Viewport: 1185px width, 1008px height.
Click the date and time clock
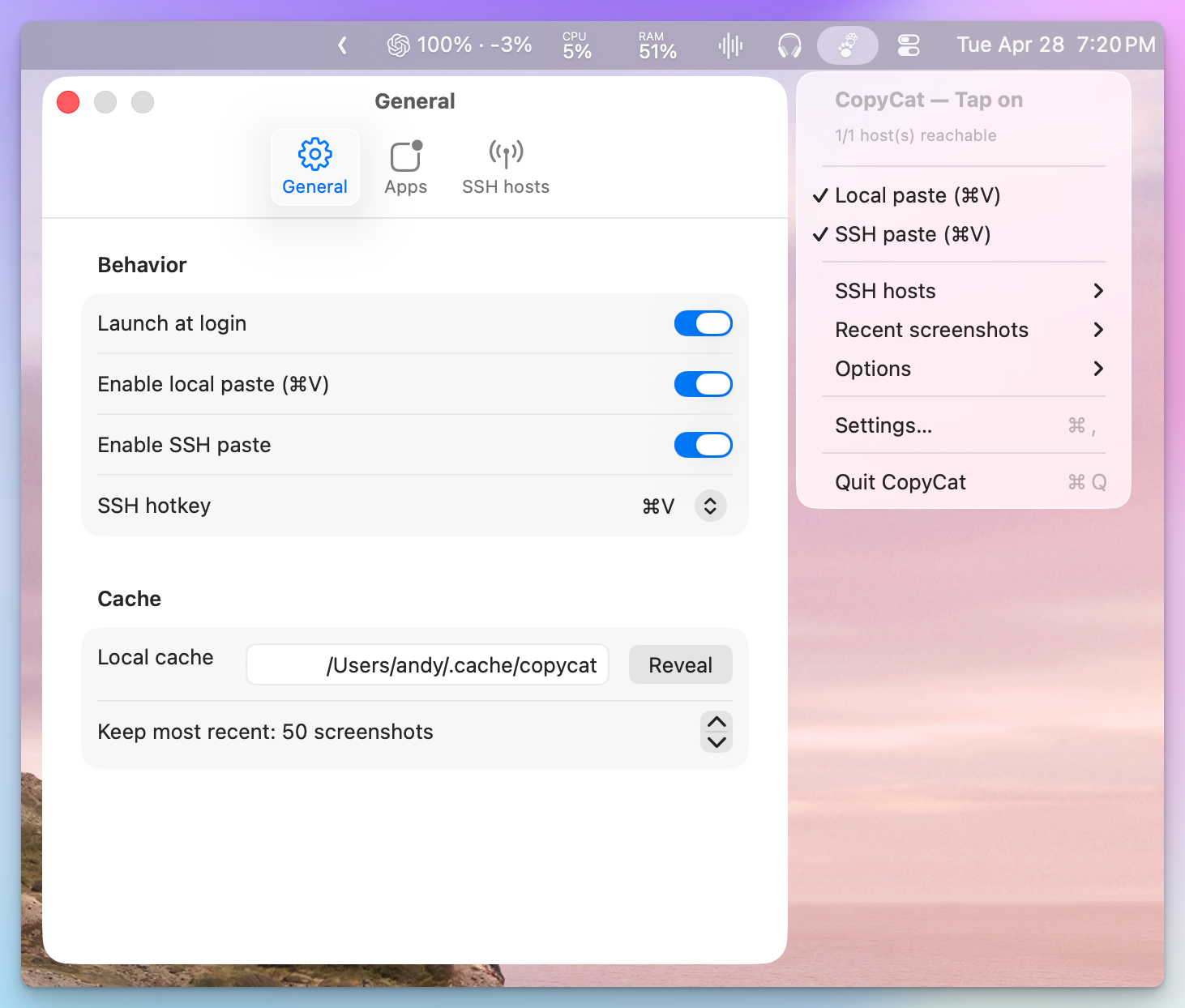click(1056, 45)
